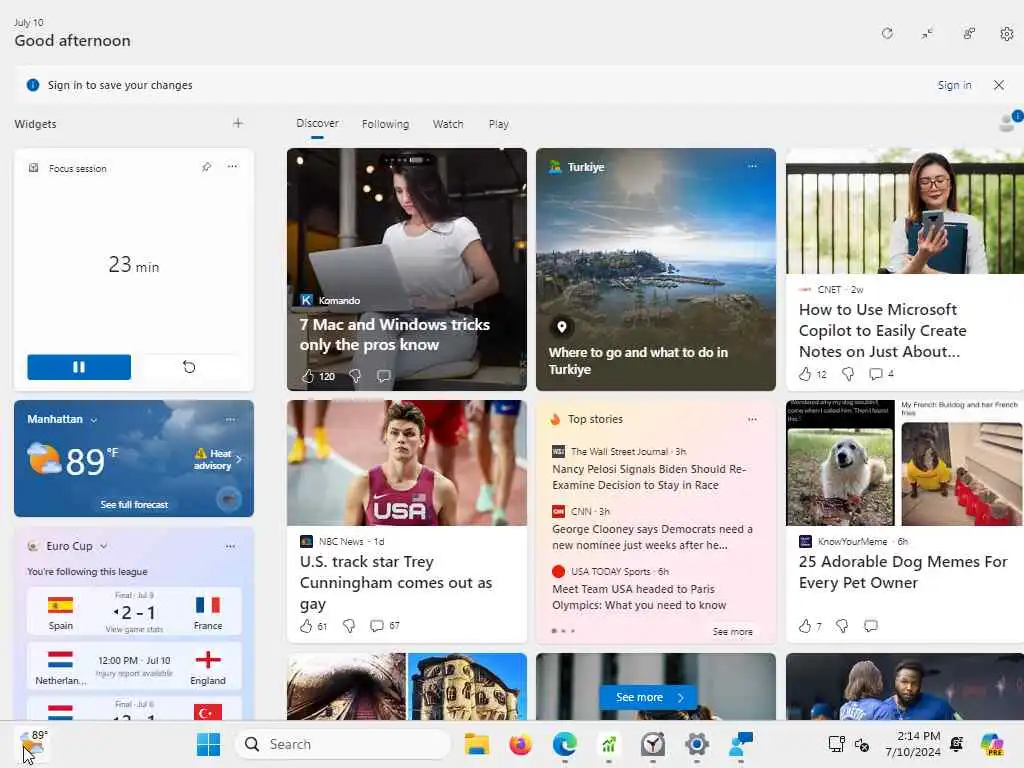Open the Watch tab
1024x768 pixels.
pos(448,124)
